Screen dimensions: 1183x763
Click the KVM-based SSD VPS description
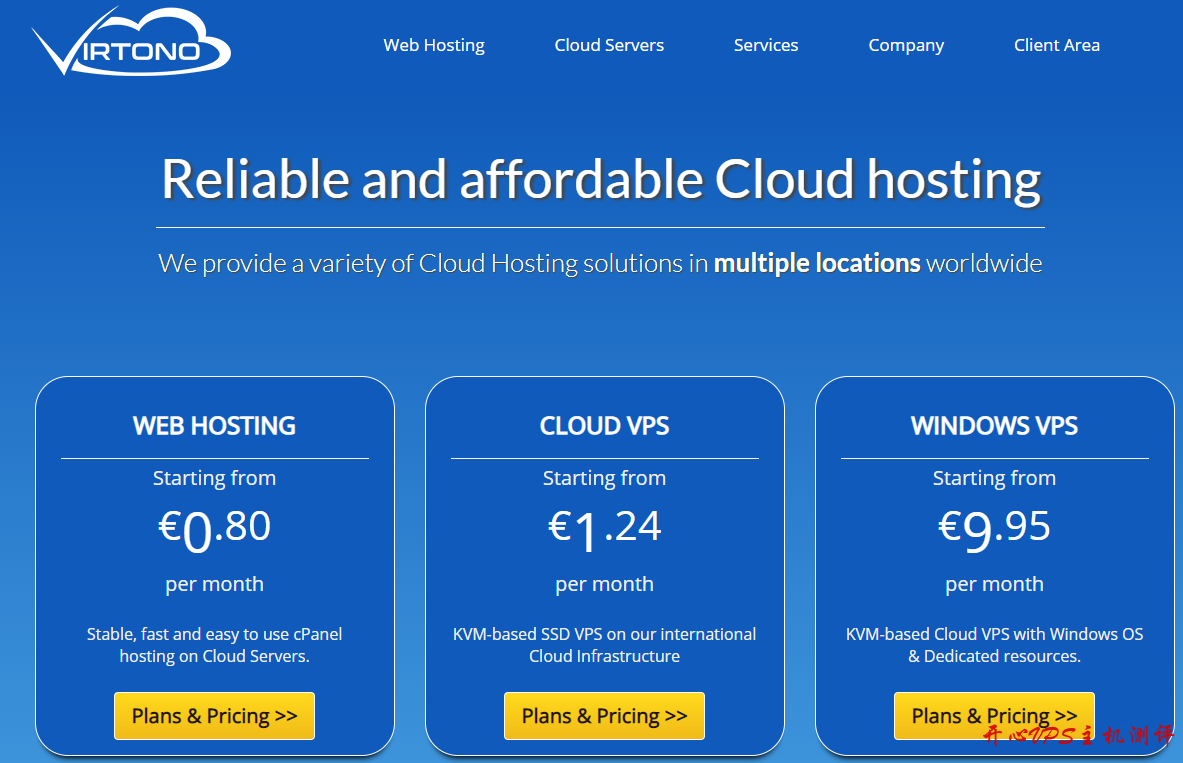(604, 645)
